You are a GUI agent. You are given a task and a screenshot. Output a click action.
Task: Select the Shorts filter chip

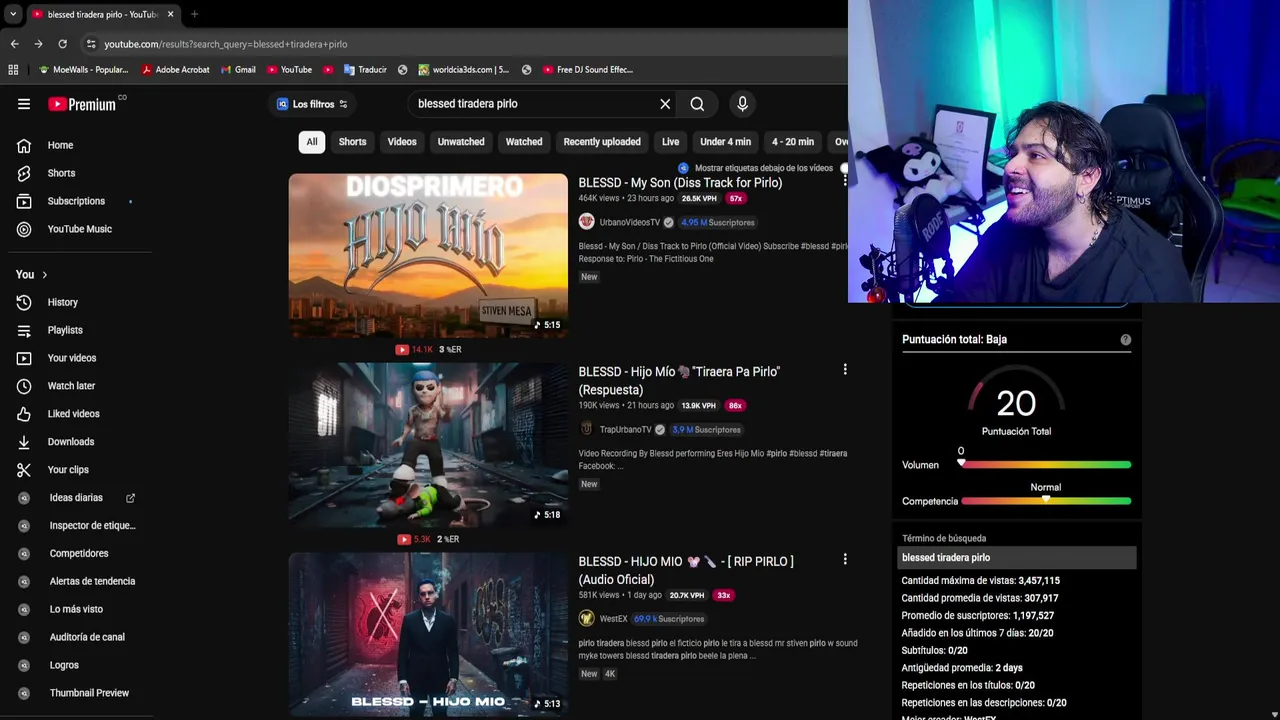352,142
